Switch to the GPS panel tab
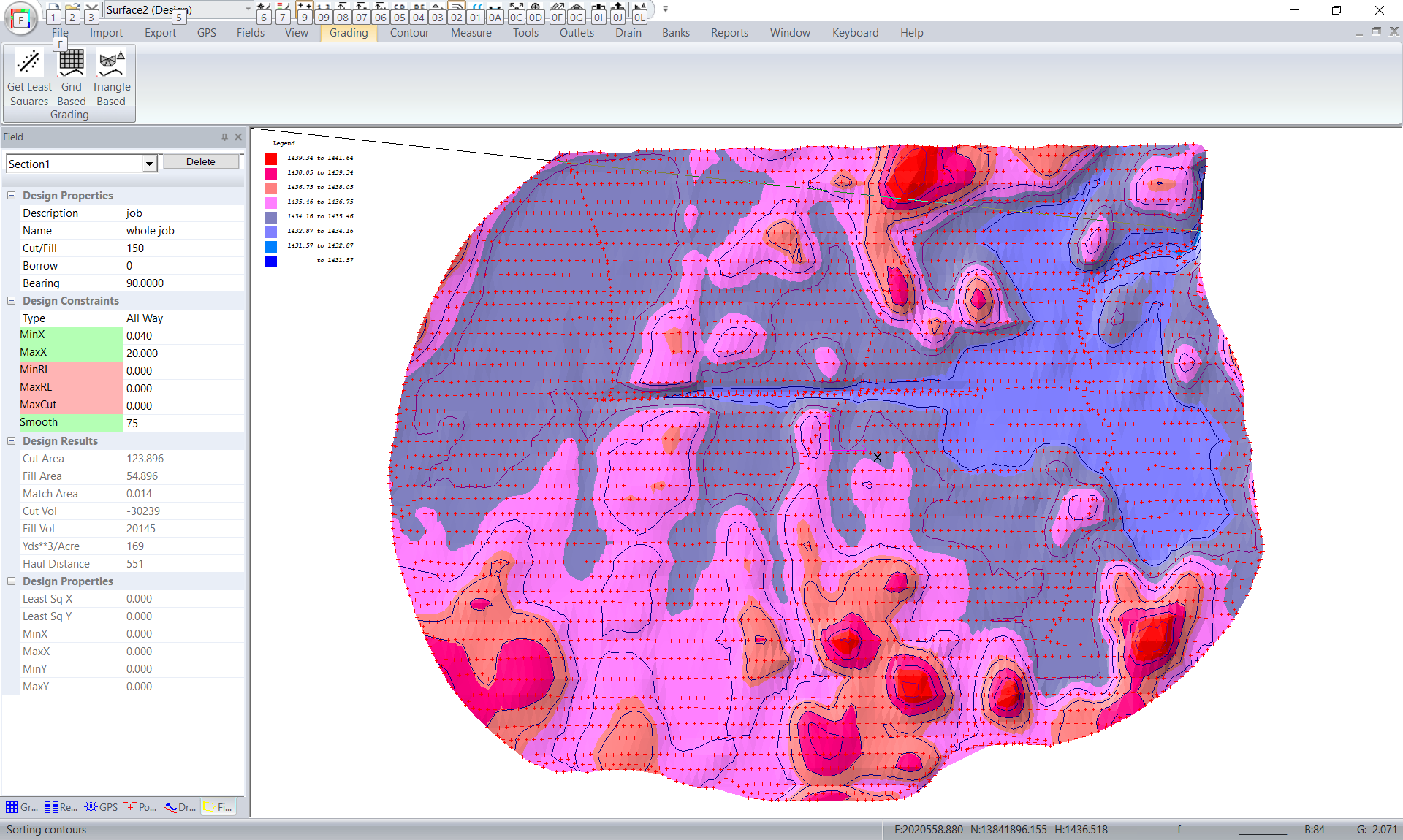The height and width of the screenshot is (840, 1403). 101,807
